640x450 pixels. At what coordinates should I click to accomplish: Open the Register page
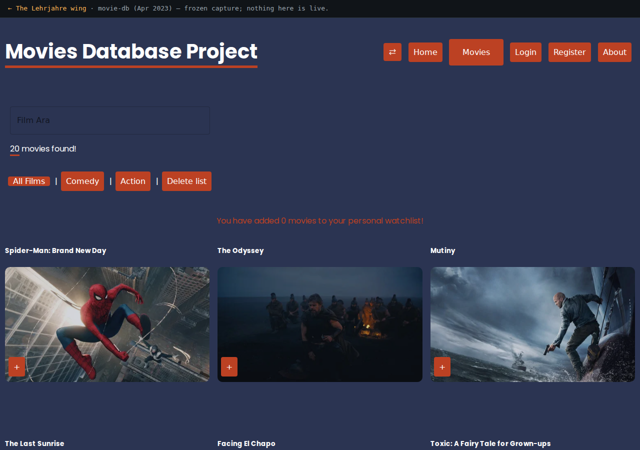(569, 52)
